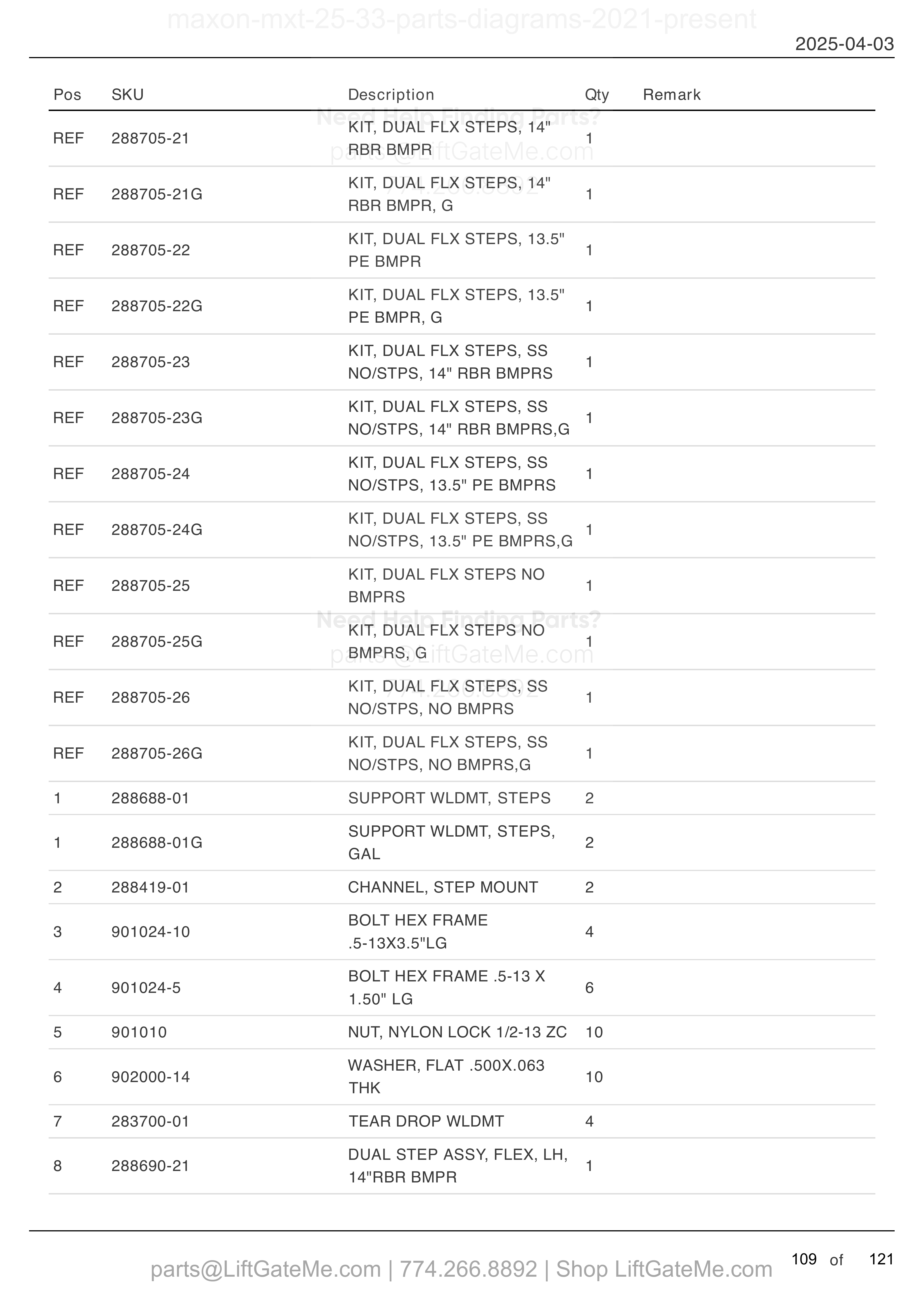Click the Description column header
Viewport: 924px width, 1308px height.
click(391, 95)
